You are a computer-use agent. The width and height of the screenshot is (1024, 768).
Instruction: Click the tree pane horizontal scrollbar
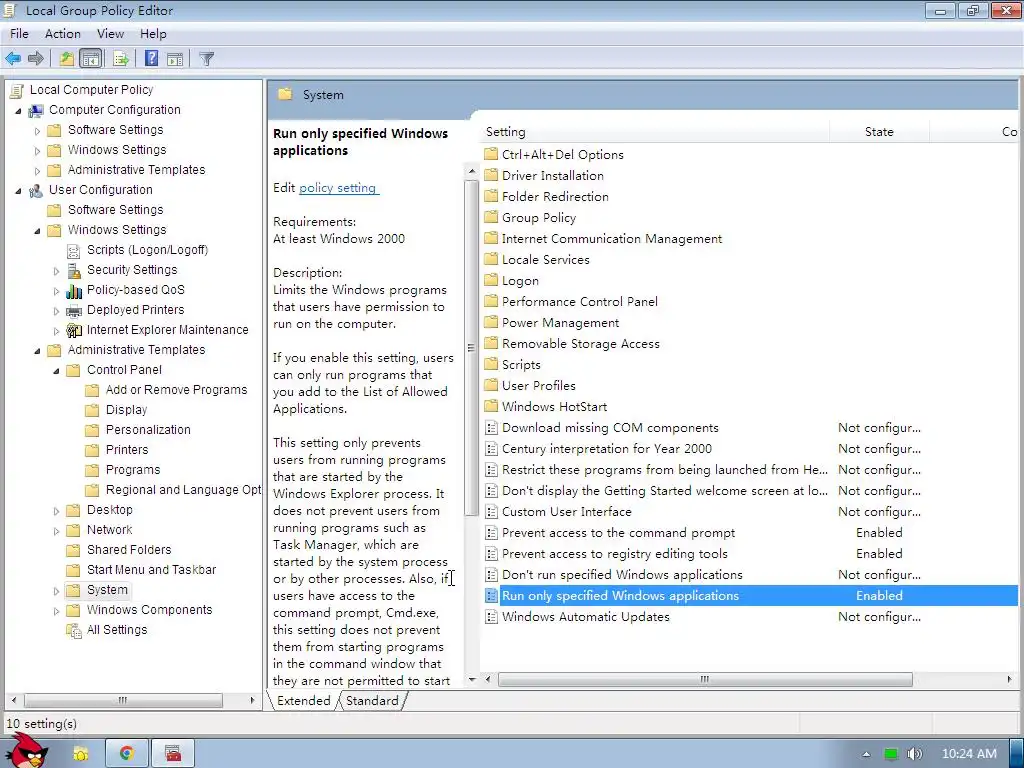click(x=123, y=701)
